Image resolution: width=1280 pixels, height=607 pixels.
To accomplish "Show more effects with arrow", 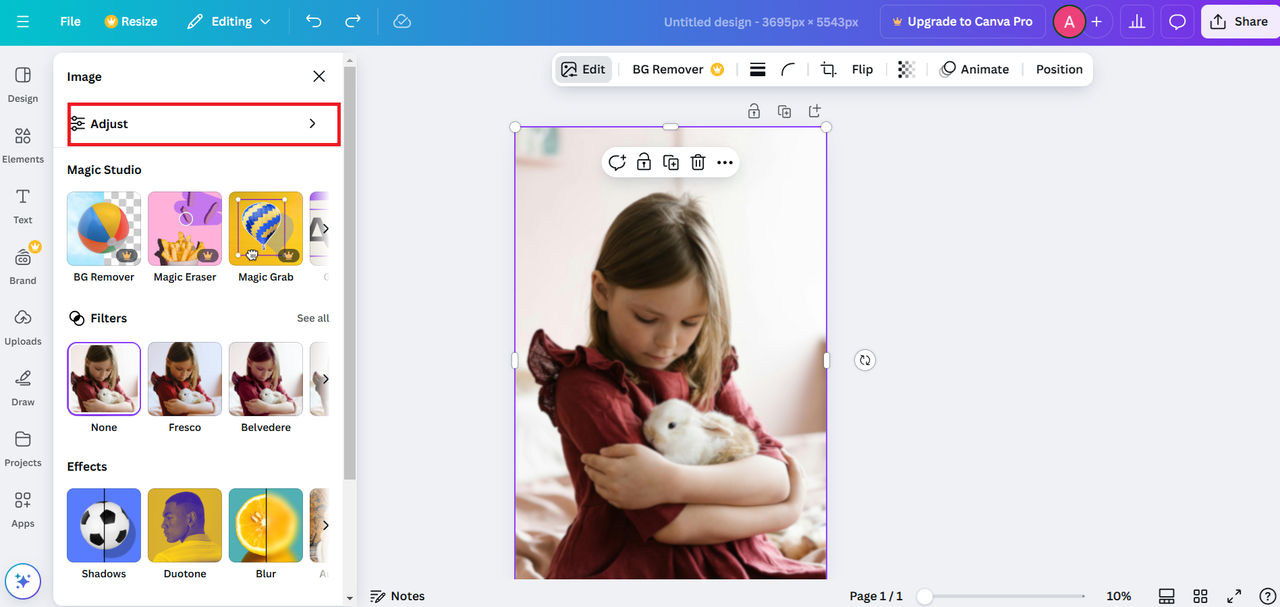I will pos(324,525).
